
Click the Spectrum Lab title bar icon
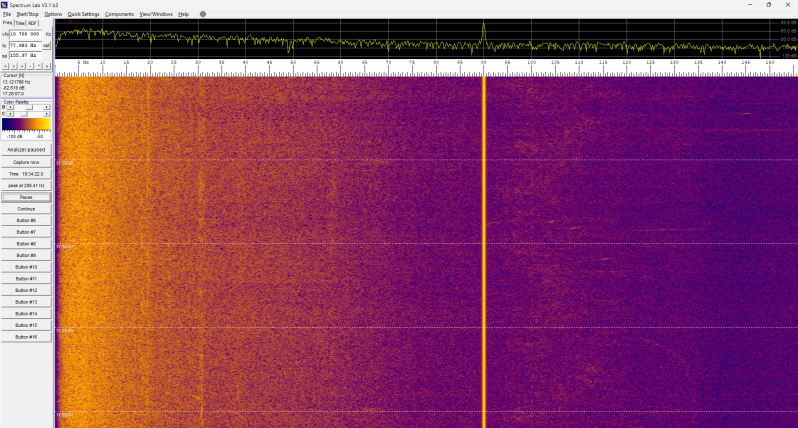click(x=4, y=5)
